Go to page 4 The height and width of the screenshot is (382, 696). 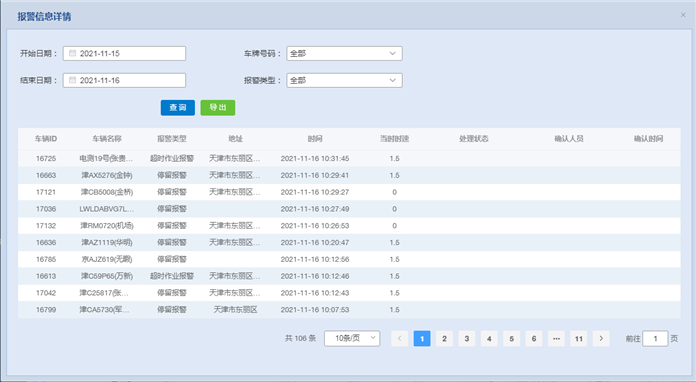pos(489,339)
